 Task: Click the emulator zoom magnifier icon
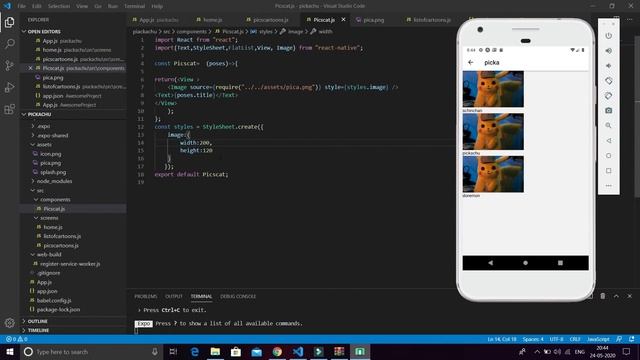point(609,126)
